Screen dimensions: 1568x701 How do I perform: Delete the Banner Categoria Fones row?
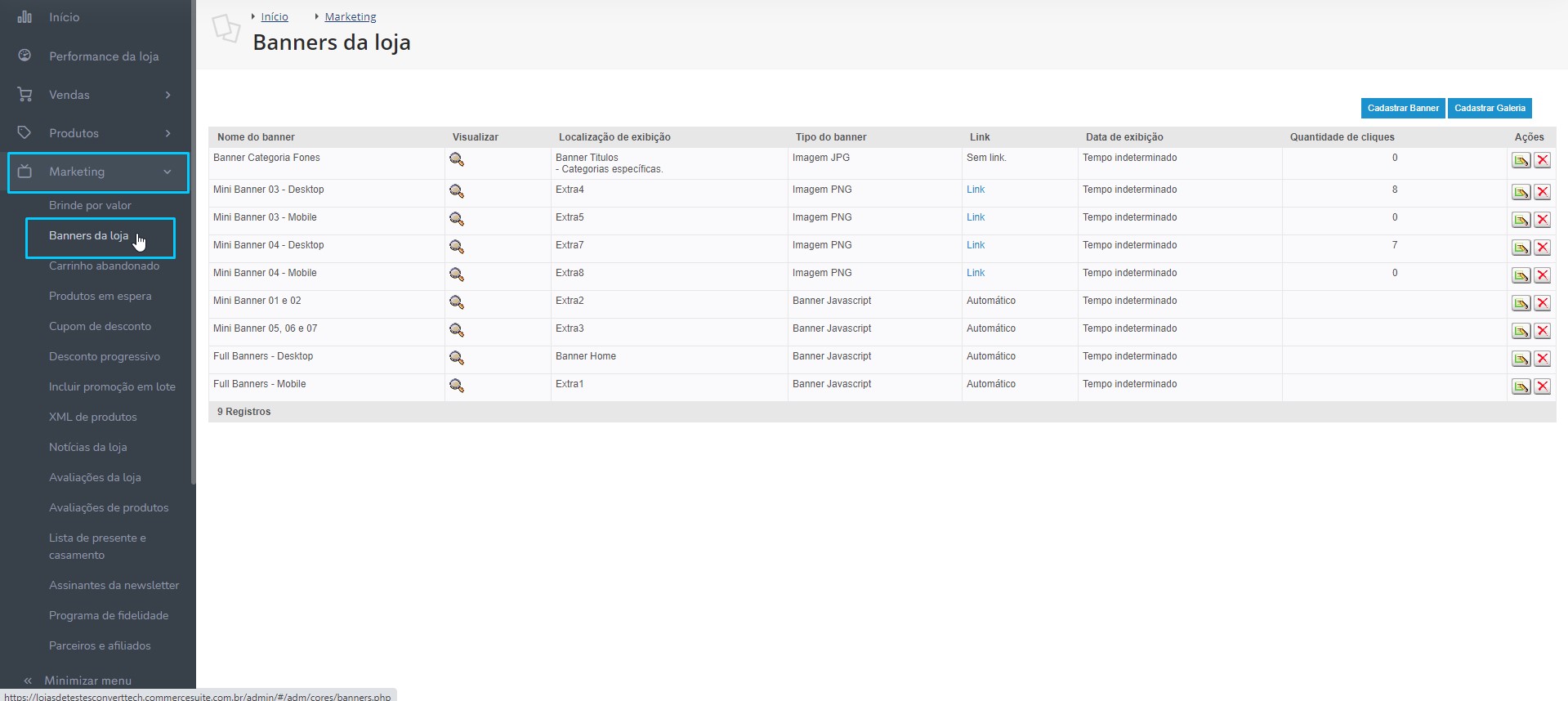point(1542,161)
